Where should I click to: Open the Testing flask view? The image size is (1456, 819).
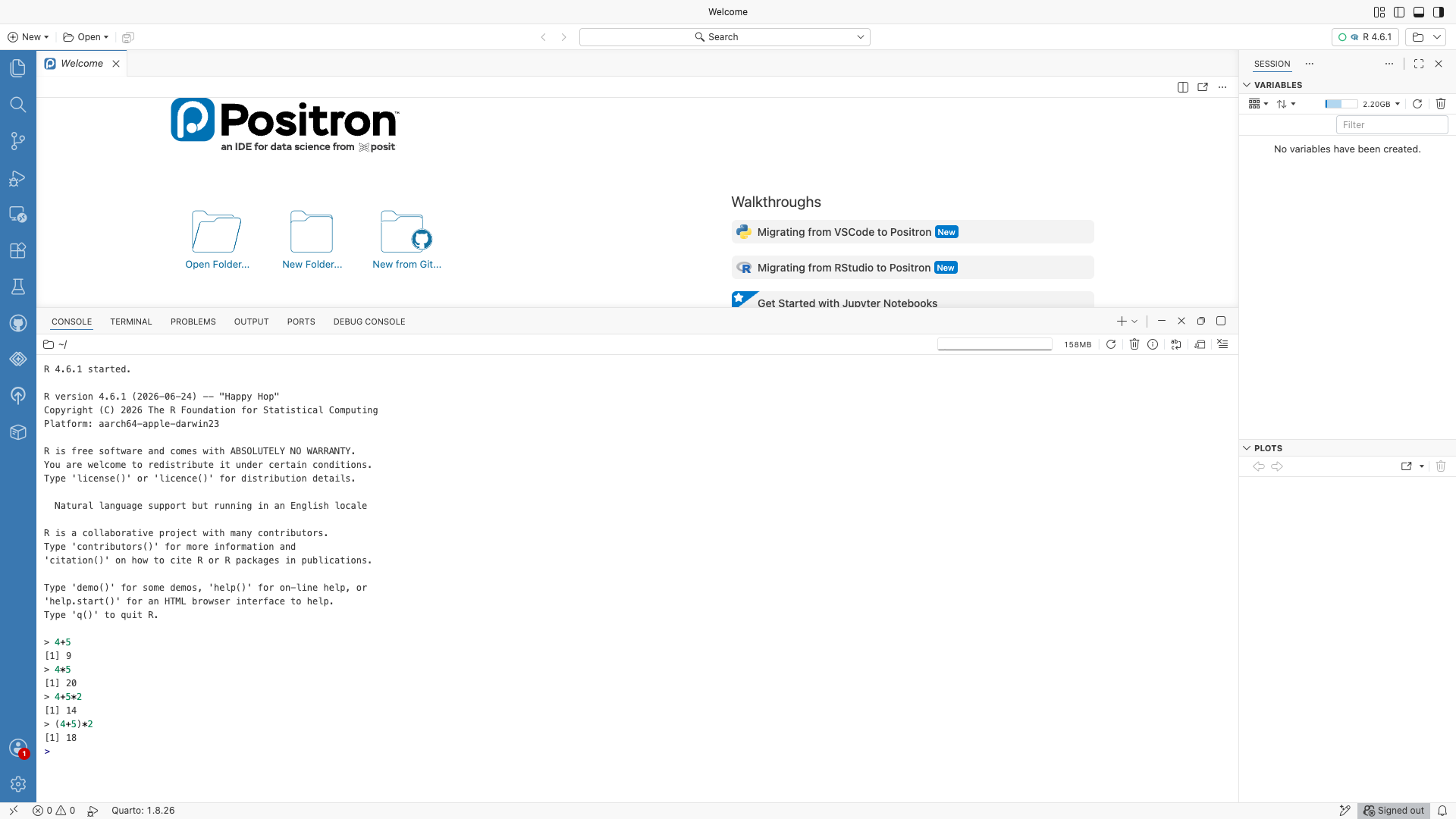pyautogui.click(x=18, y=287)
